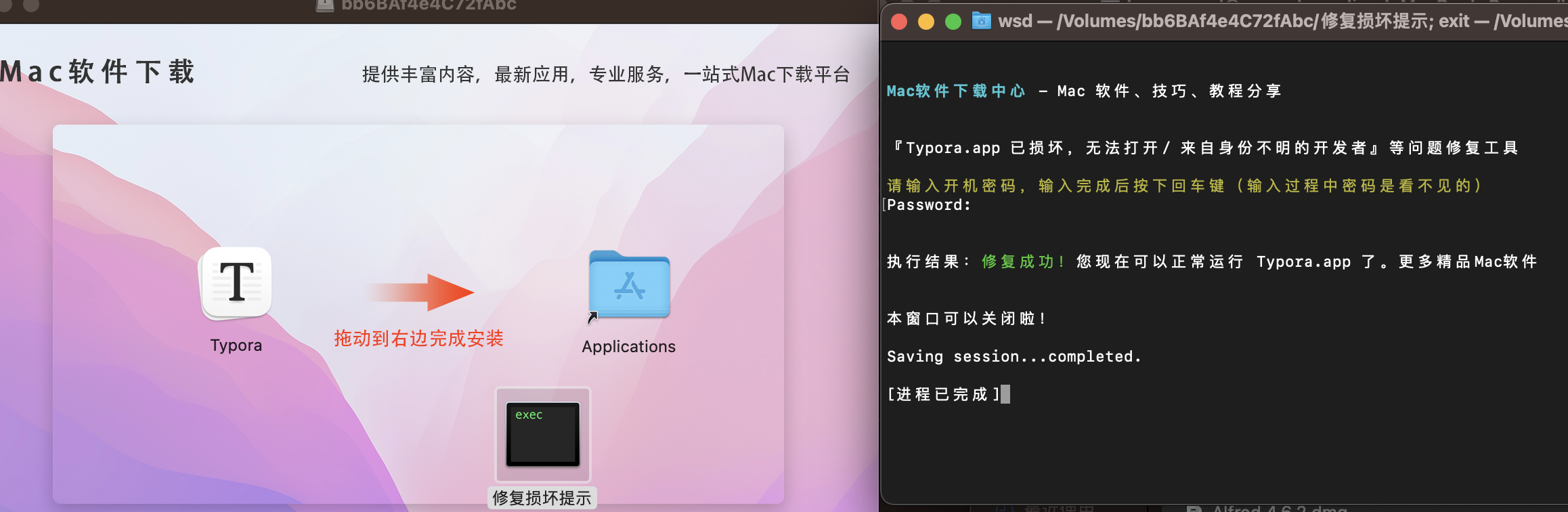Click the Mac软件下载 heading in installer
The height and width of the screenshot is (512, 1568).
click(97, 72)
